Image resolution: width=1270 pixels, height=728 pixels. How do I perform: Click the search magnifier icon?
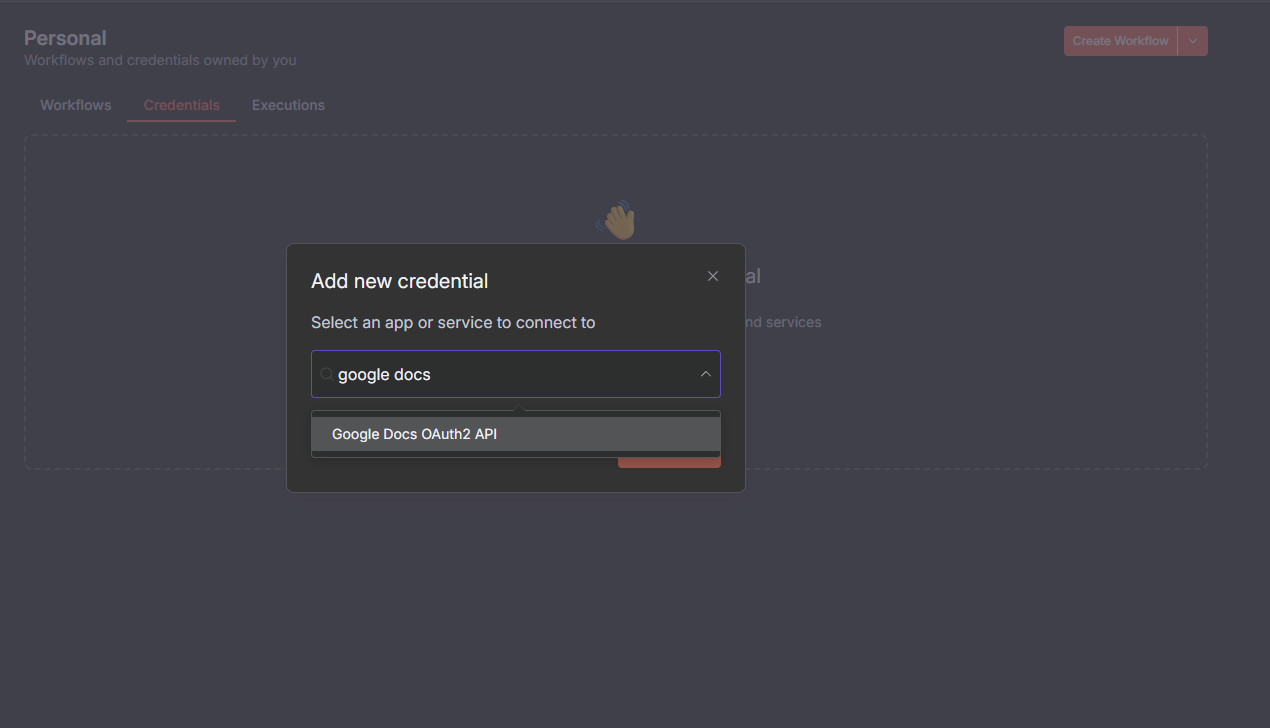pyautogui.click(x=327, y=374)
